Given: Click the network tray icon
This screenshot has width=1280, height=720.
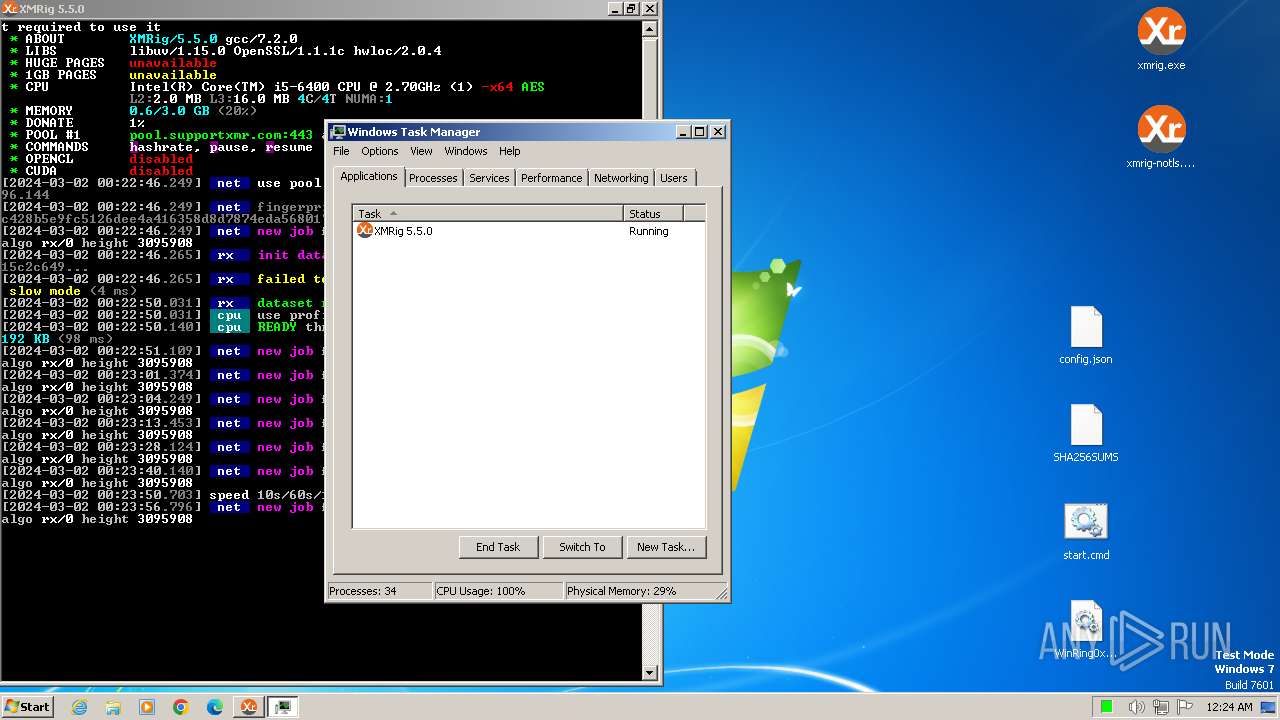Looking at the screenshot, I should (x=1161, y=707).
